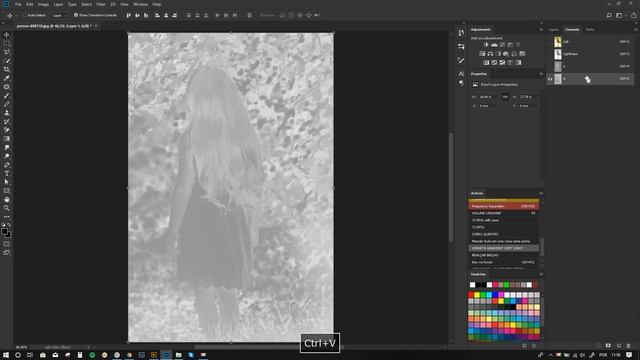Run the Frequency Separation action
Viewport: 640px width, 360px height.
(504, 206)
